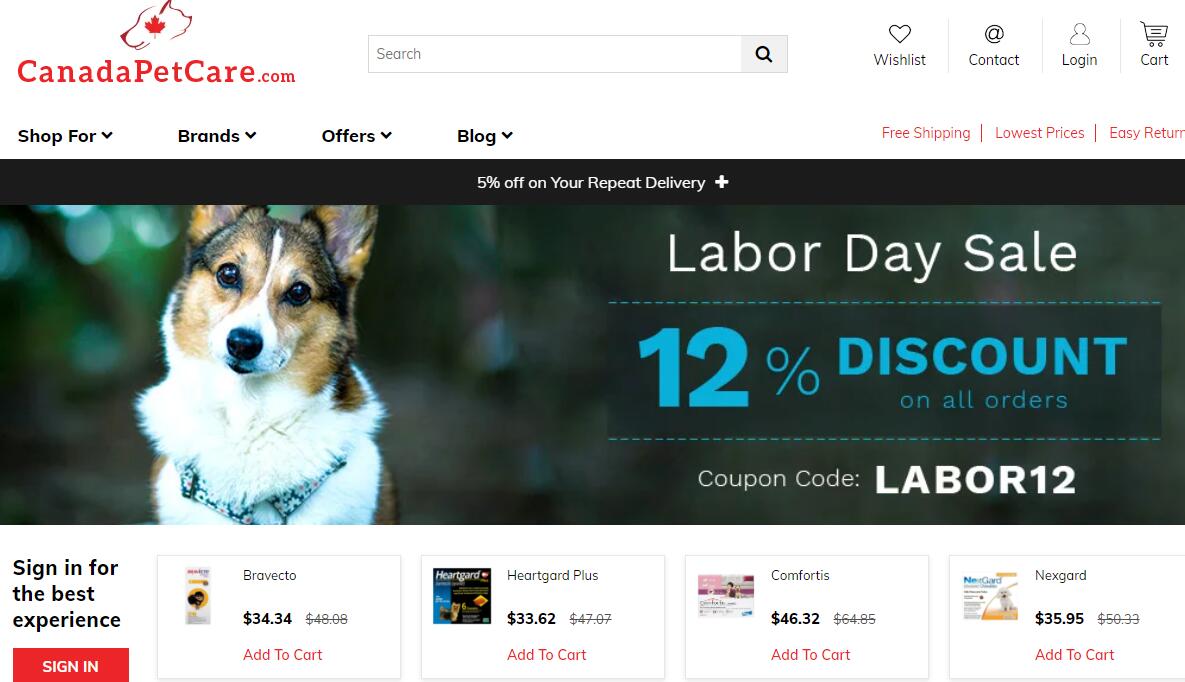Click the Lowest Prices link
1185x682 pixels.
pyautogui.click(x=1039, y=133)
